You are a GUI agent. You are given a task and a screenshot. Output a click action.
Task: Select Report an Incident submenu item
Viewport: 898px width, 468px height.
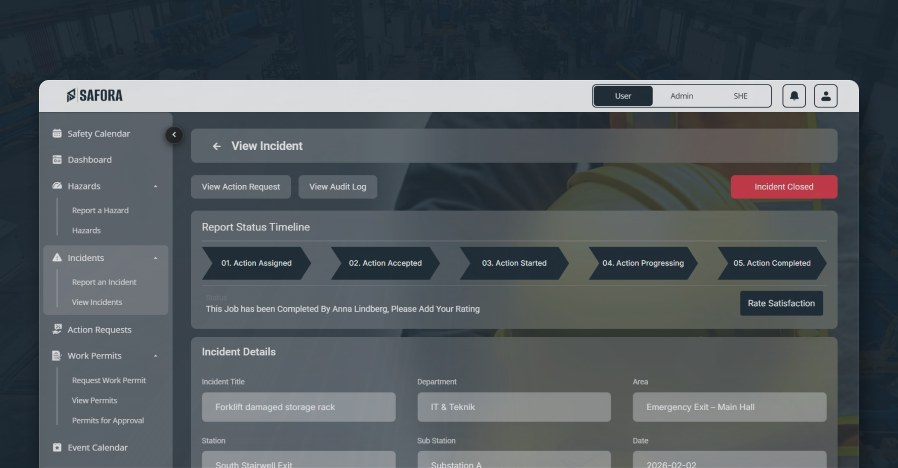click(x=104, y=282)
